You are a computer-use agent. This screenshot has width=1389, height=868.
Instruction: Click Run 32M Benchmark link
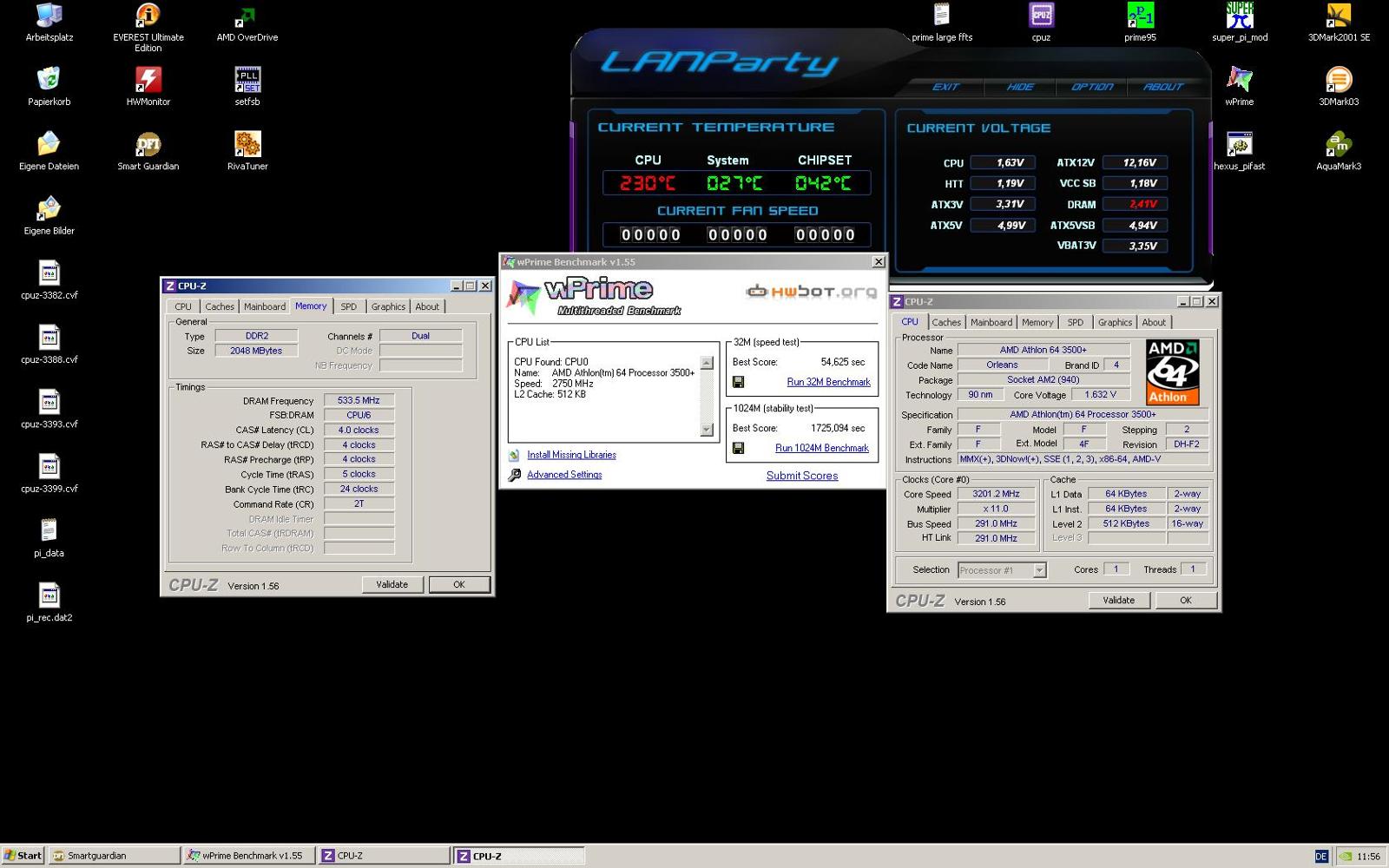point(828,382)
